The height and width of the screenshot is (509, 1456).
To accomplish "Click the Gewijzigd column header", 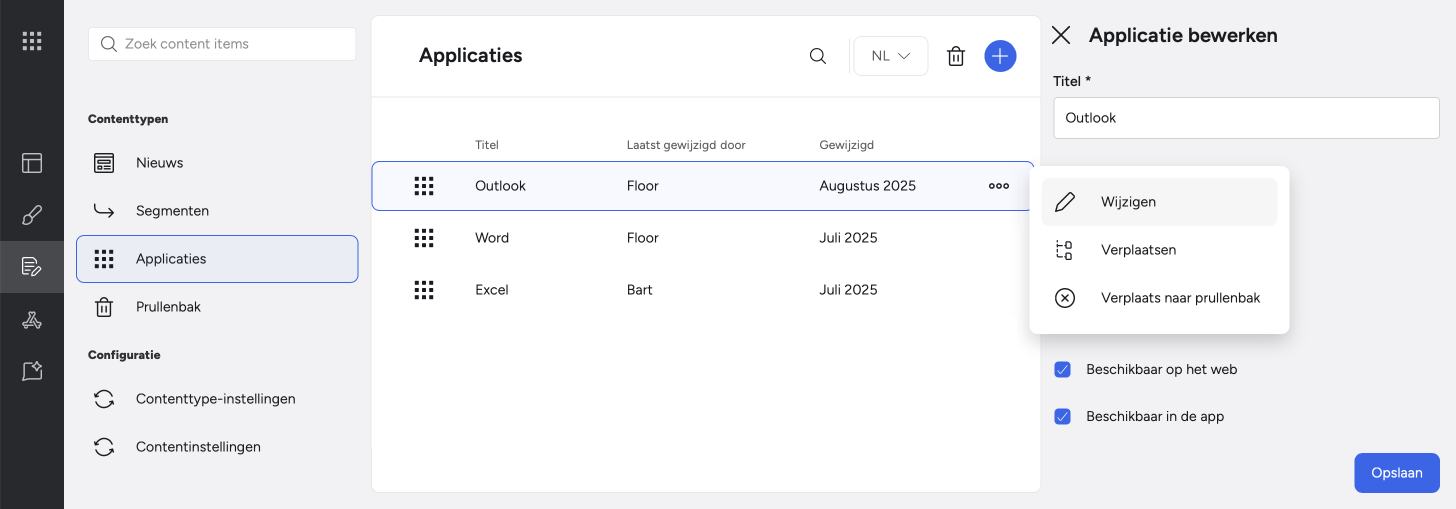I will (846, 145).
